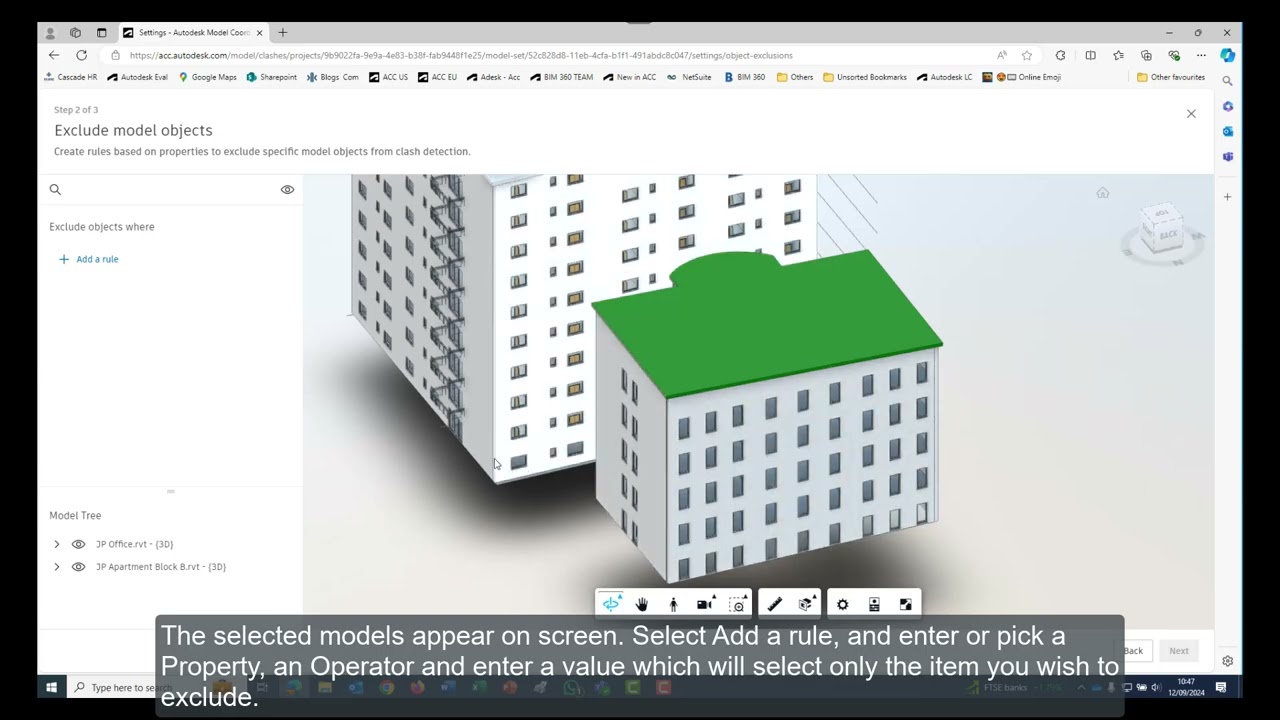Open browser Settings and more ellipsis

pos(1201,55)
